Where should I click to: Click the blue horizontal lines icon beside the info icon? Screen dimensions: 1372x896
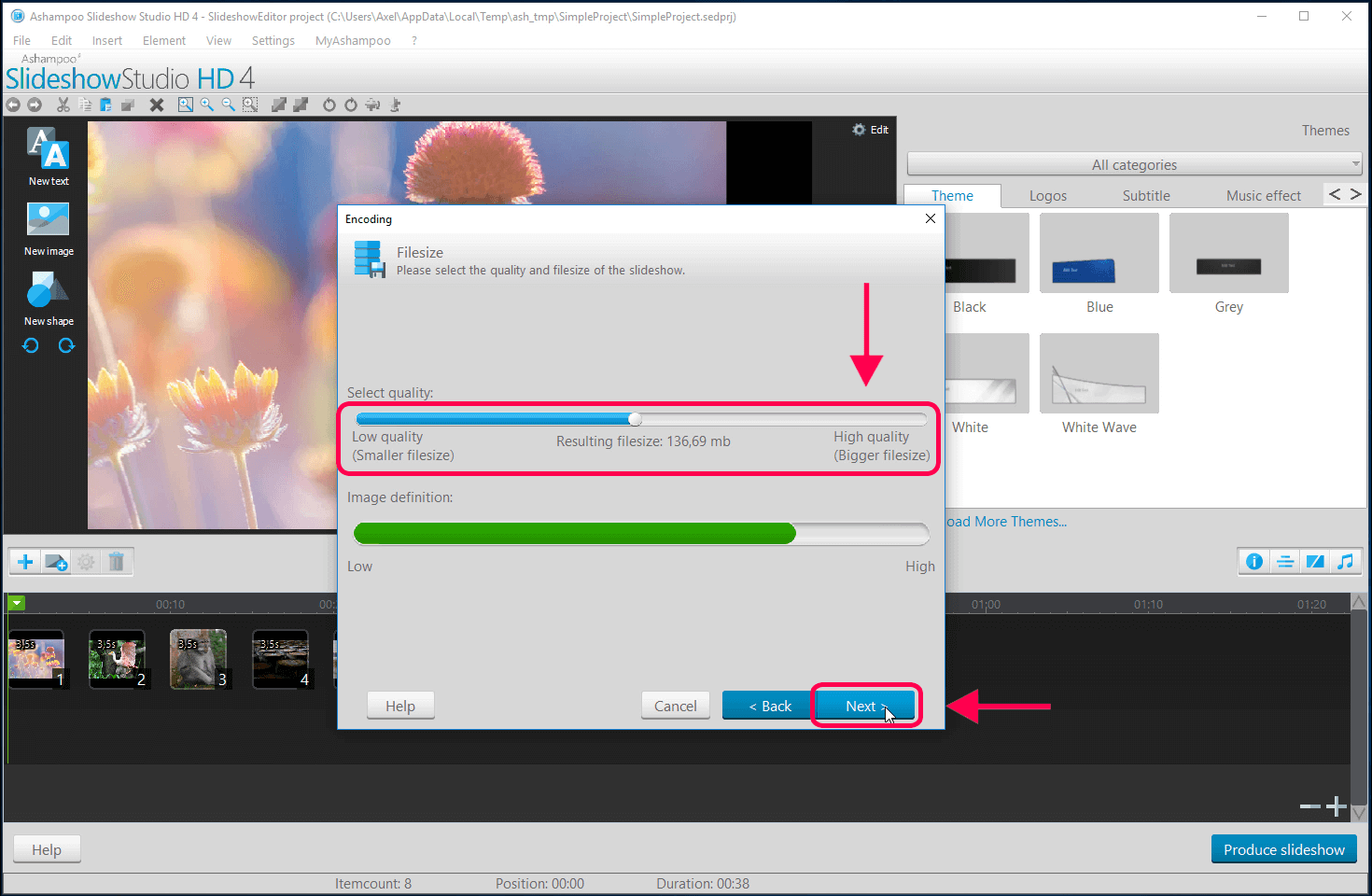tap(1285, 561)
